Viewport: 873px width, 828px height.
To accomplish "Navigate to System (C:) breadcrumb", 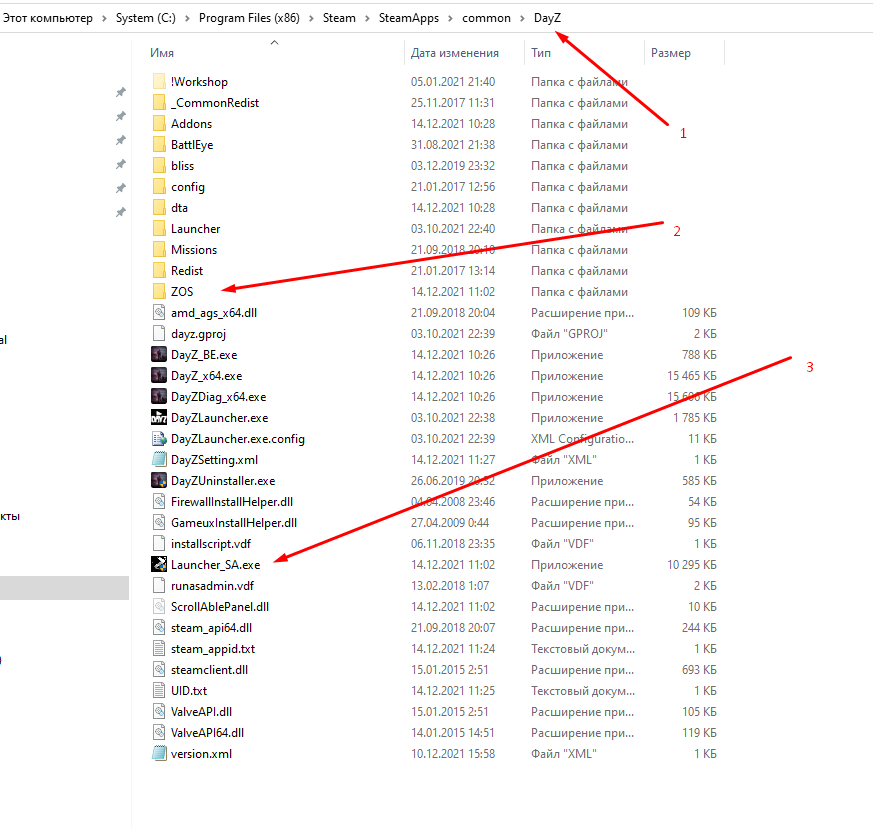I will 146,18.
